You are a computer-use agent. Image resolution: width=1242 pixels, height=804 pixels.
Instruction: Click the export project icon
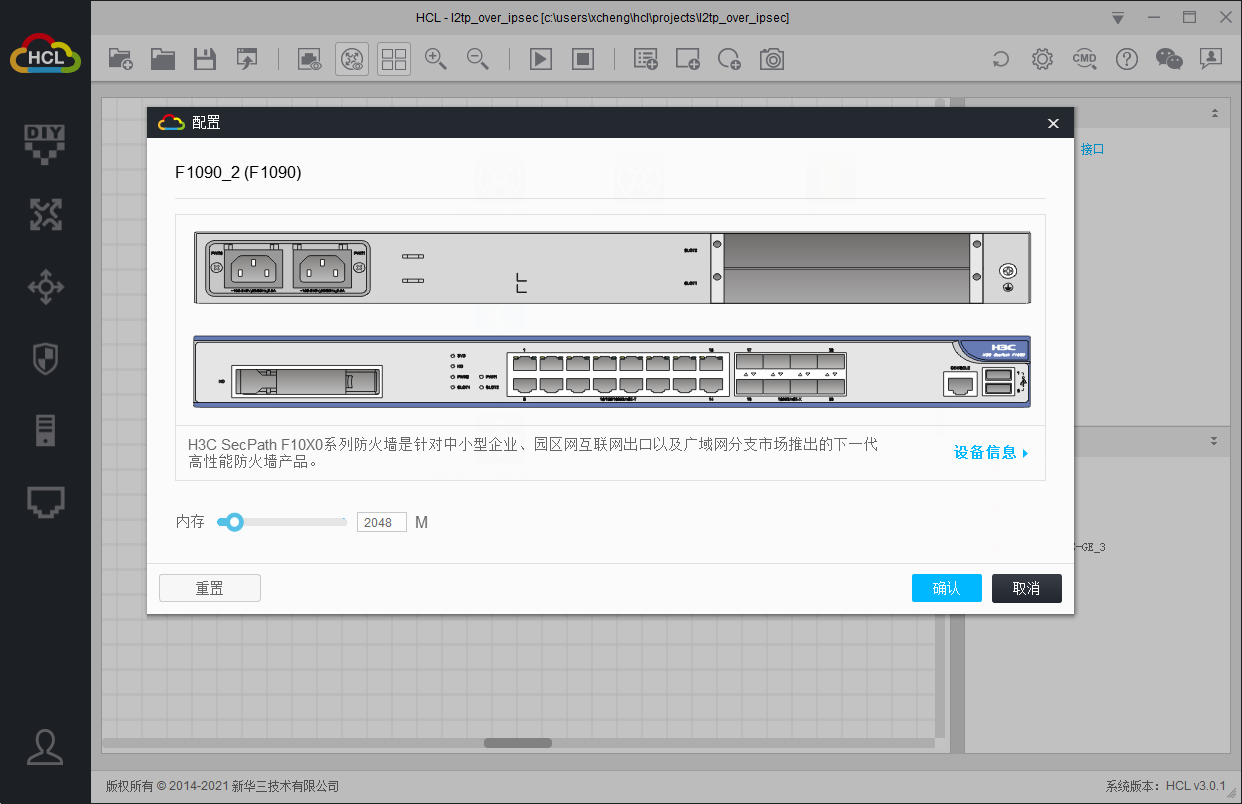pos(247,59)
